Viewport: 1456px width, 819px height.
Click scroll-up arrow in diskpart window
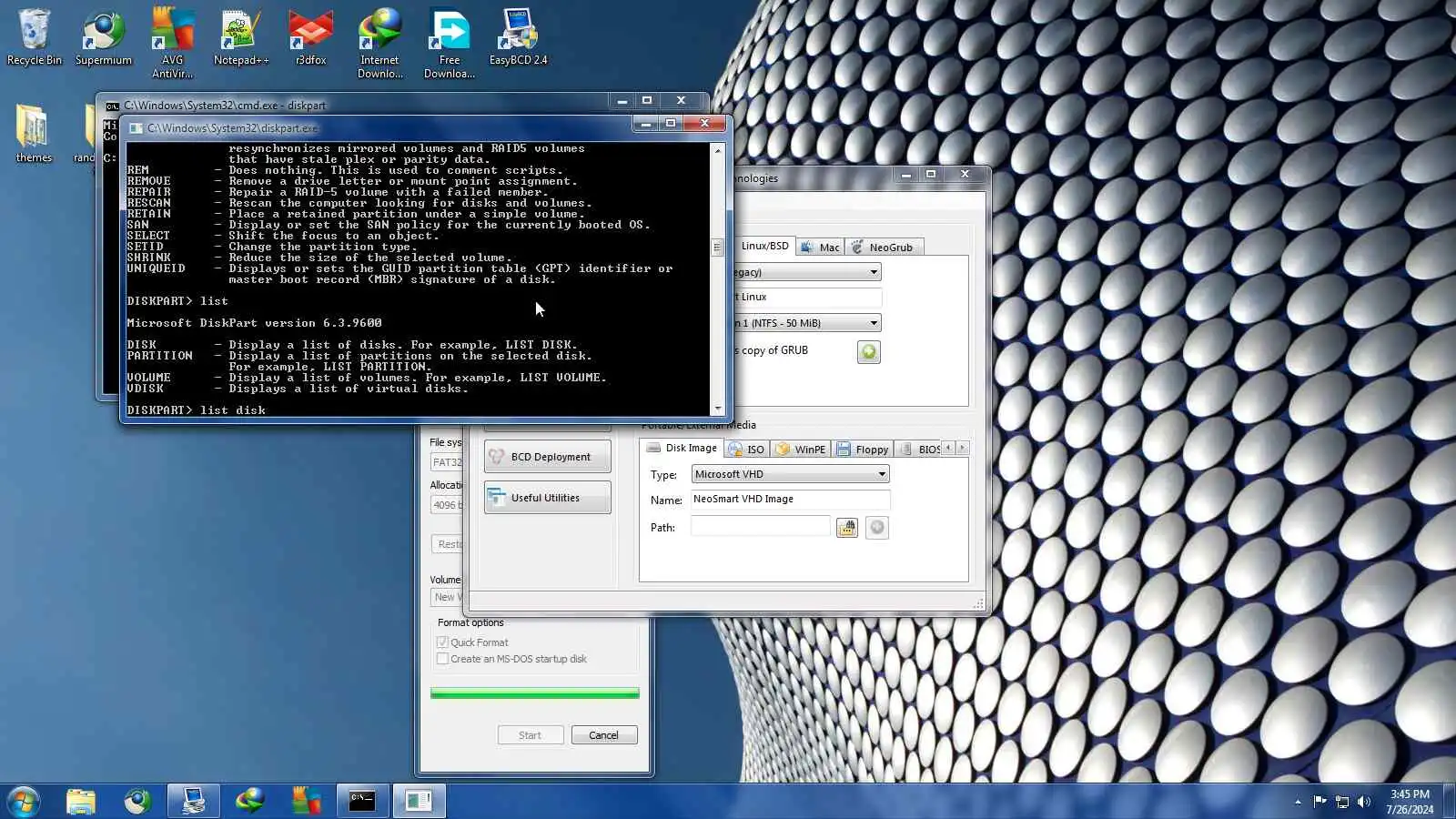tap(717, 150)
